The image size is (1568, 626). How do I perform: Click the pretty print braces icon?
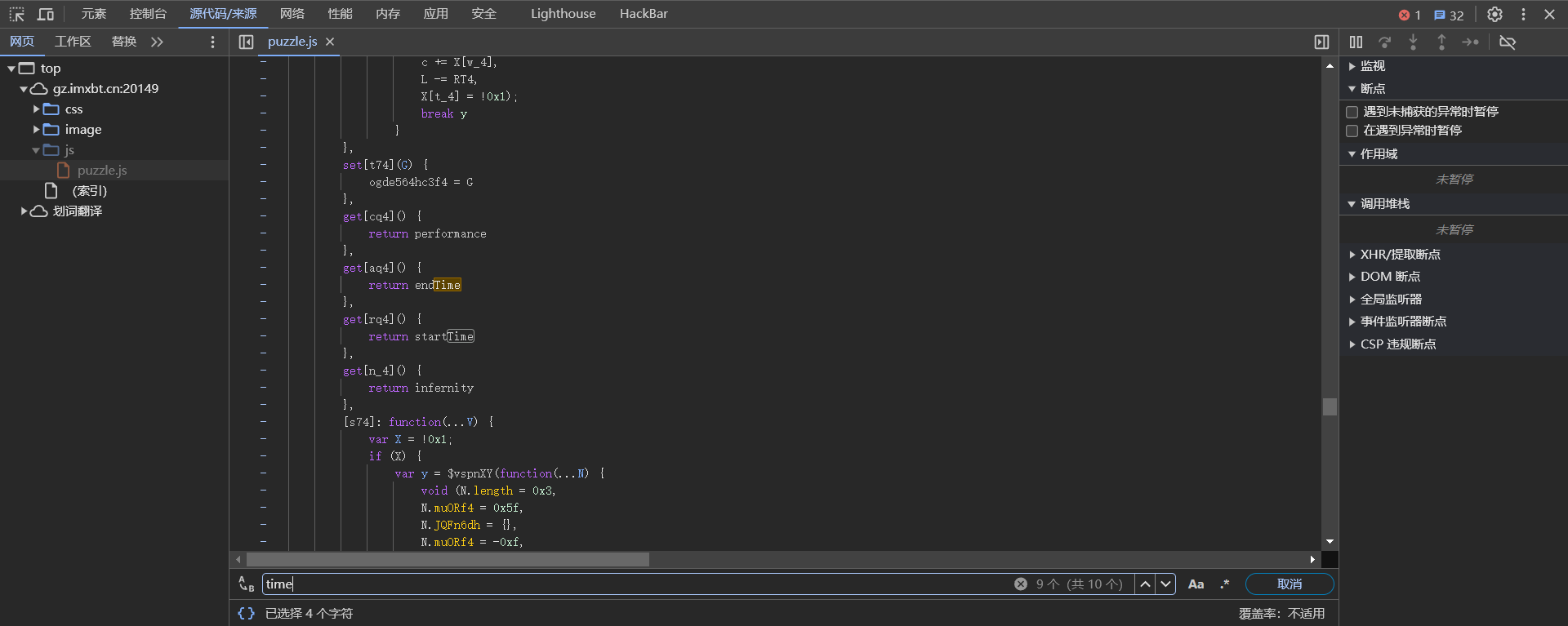point(246,613)
